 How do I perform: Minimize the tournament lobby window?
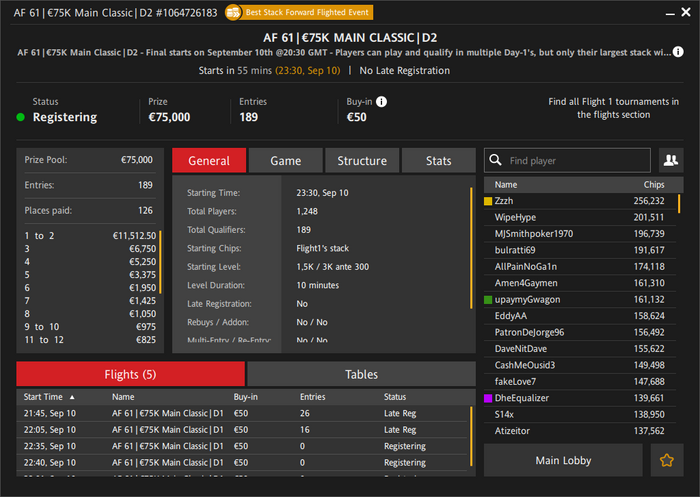point(670,14)
